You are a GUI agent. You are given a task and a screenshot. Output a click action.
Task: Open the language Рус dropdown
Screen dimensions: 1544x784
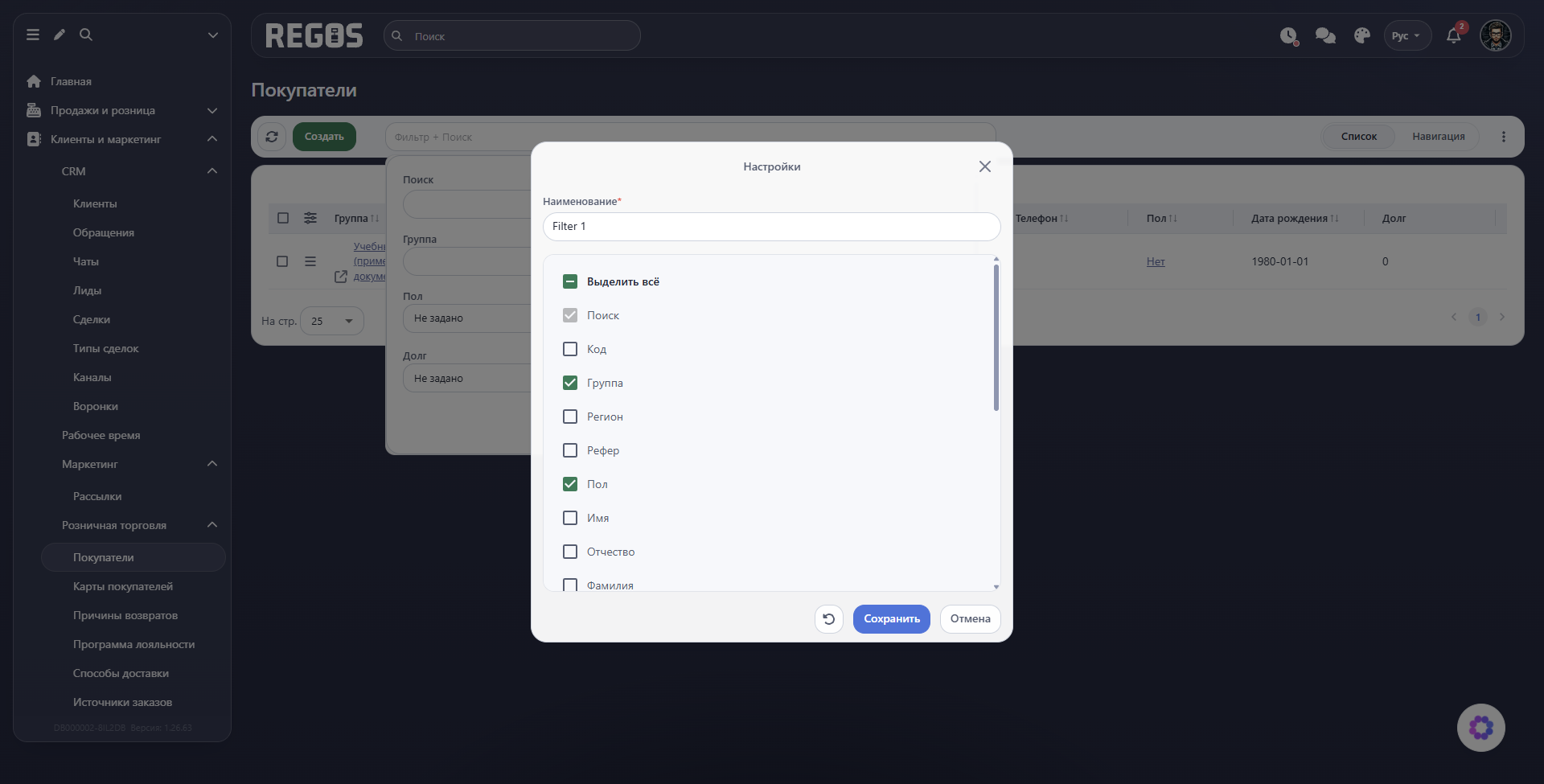(1406, 36)
